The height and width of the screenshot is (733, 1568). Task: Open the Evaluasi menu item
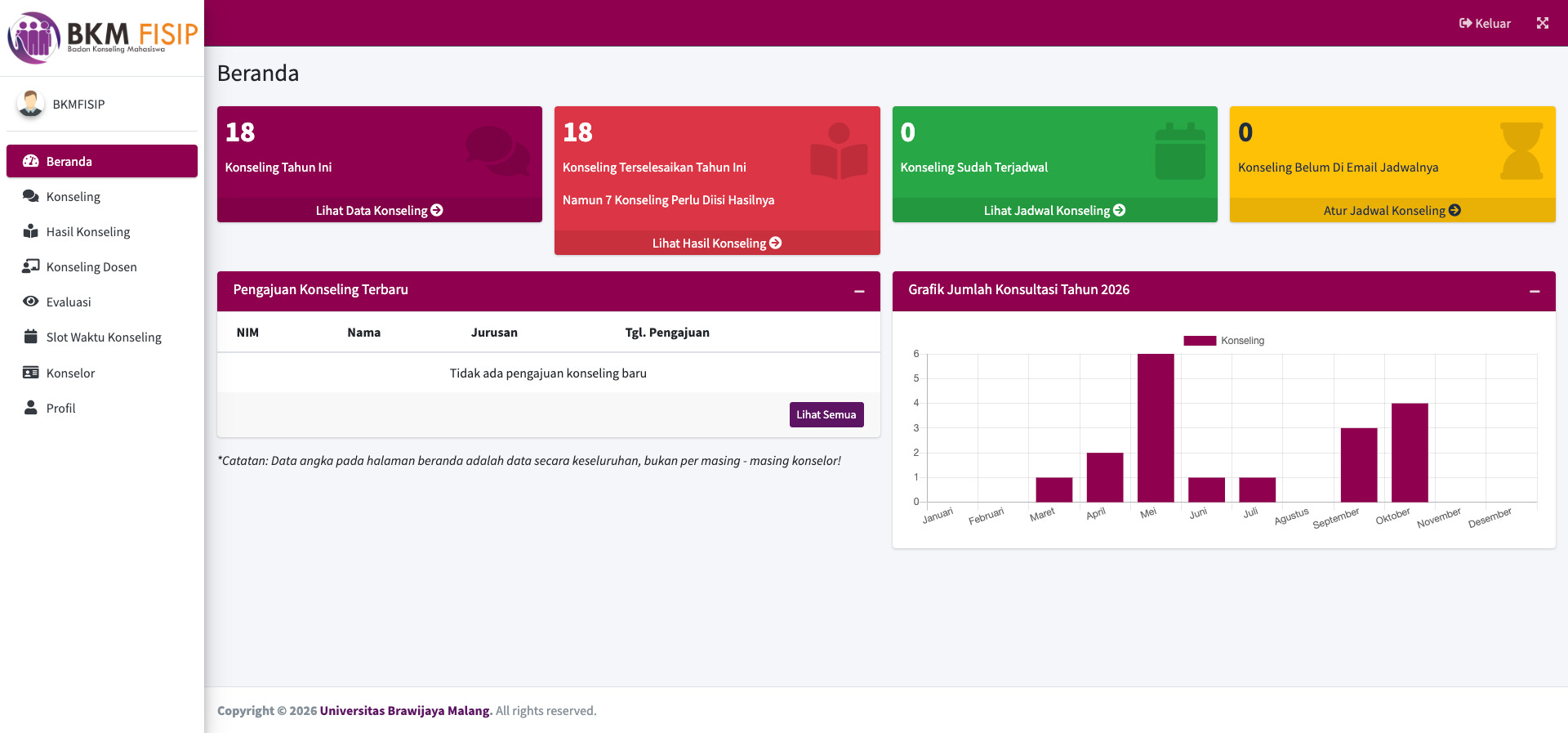(x=102, y=302)
